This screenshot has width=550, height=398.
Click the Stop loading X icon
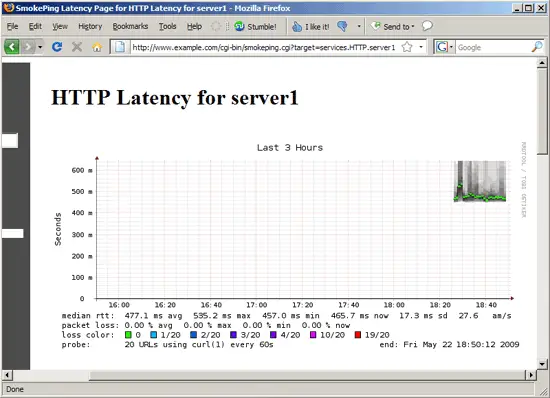point(77,47)
